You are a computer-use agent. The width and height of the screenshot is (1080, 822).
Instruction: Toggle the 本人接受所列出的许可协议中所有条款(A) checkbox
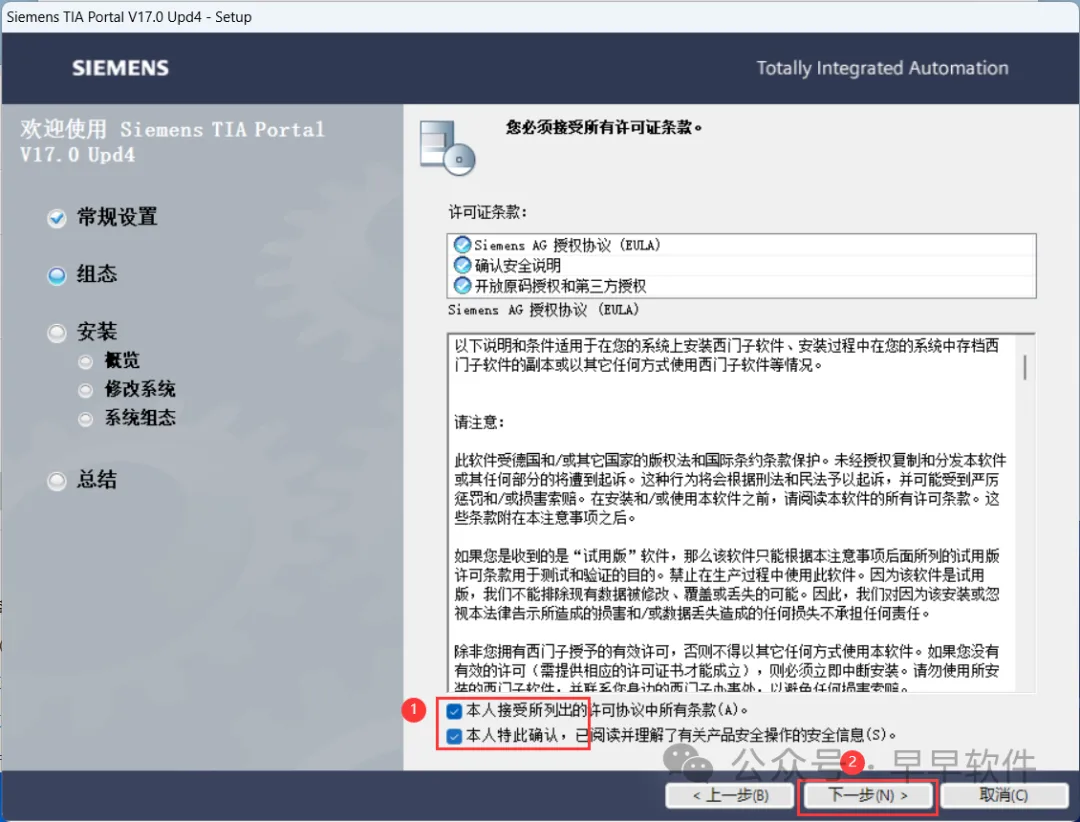(x=454, y=710)
